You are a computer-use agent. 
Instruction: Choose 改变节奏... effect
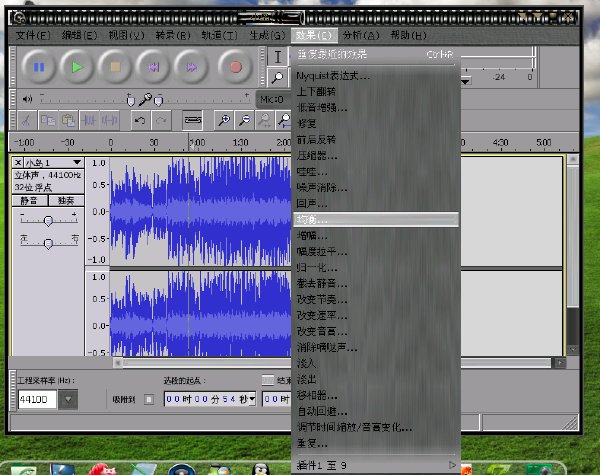pyautogui.click(x=376, y=300)
